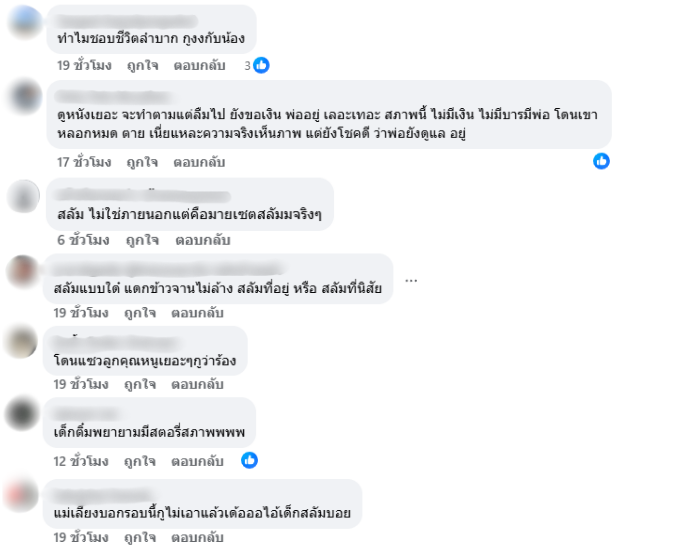Click the avatar beside the โดนแซวลูกคุณหนู comment
Image resolution: width=687 pixels, height=546 pixels.
point(21,341)
